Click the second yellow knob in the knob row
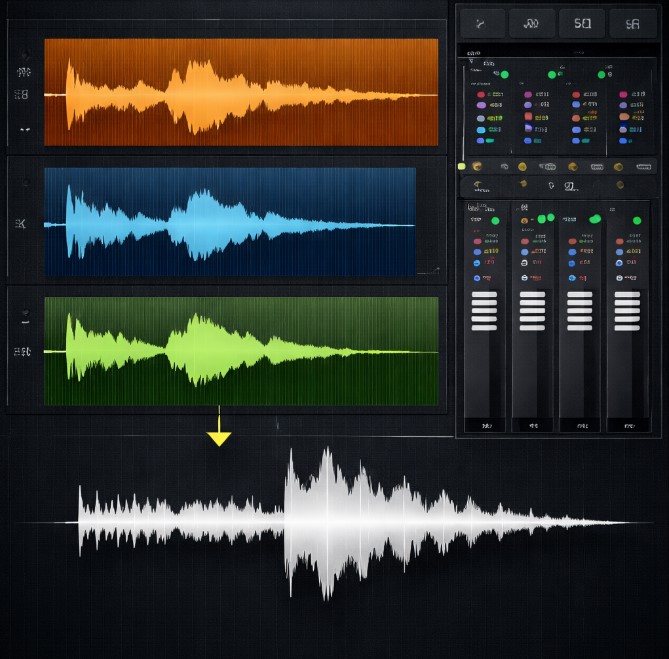 (522, 167)
